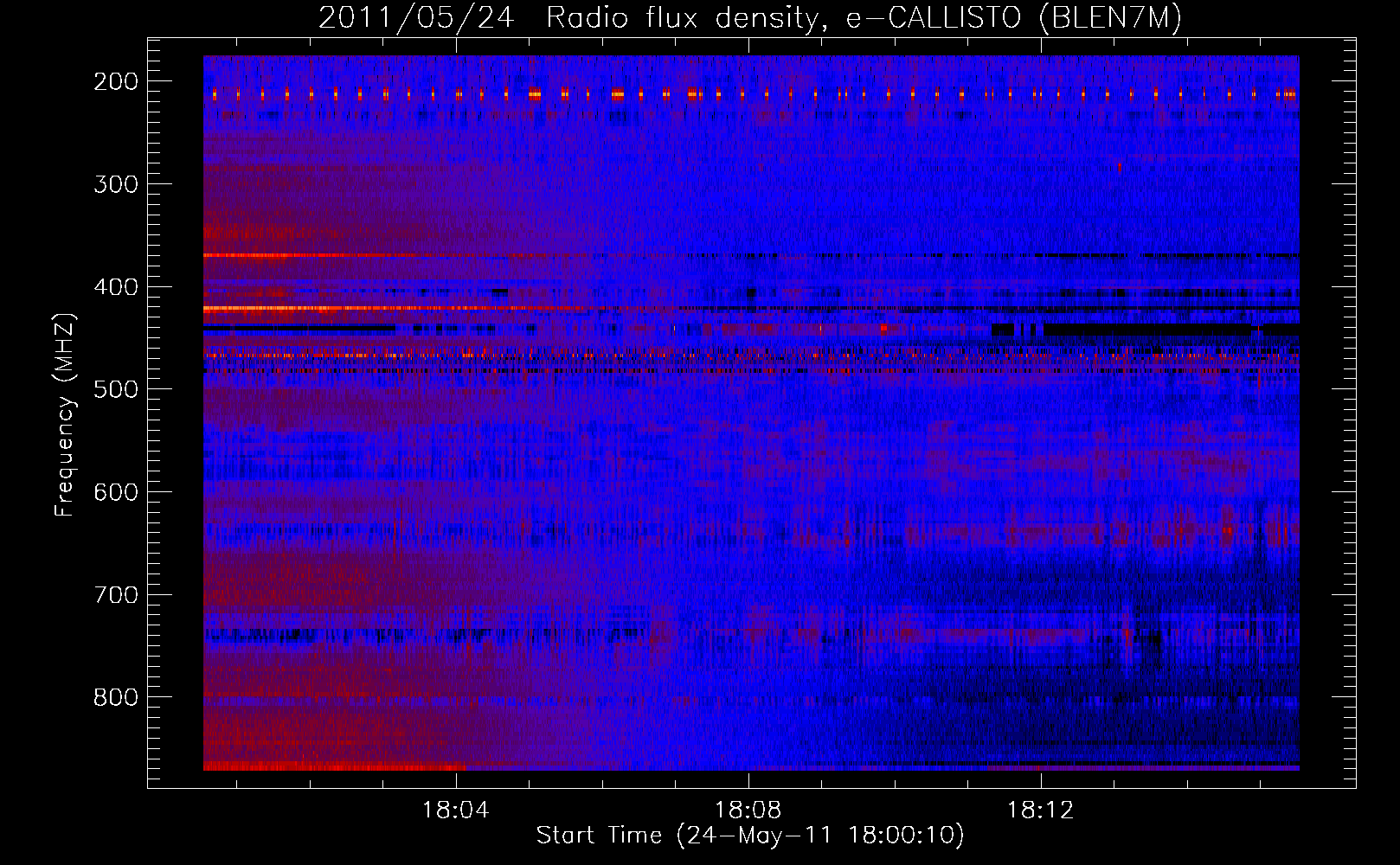Viewport: 1400px width, 865px height.
Task: Click the 400 frequency tick label
Action: tap(116, 287)
